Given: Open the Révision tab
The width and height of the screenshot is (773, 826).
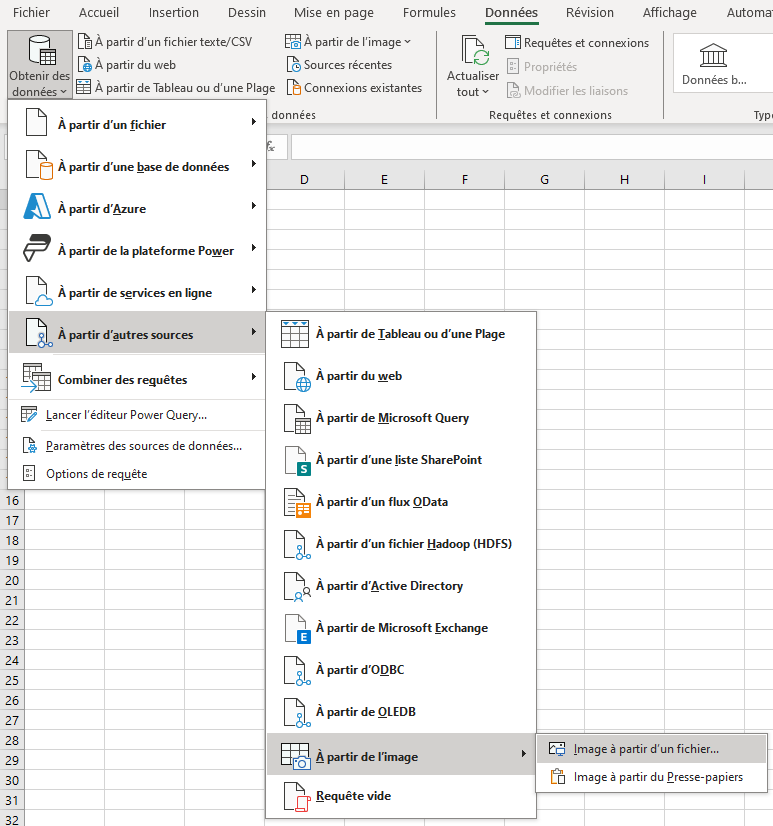Looking at the screenshot, I should [x=590, y=12].
